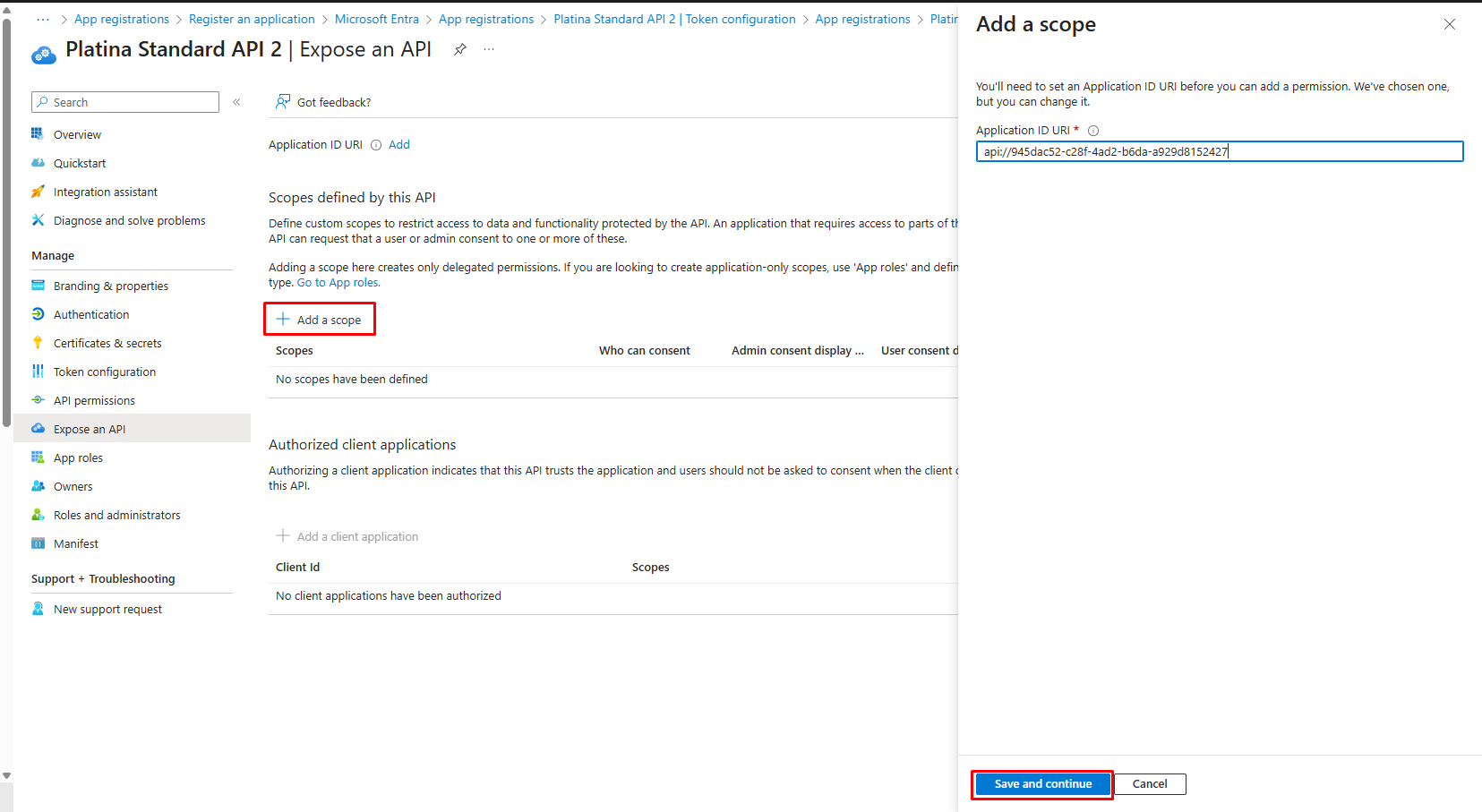This screenshot has height=812, width=1482.
Task: Pin the Expose an API blade
Action: (x=459, y=49)
